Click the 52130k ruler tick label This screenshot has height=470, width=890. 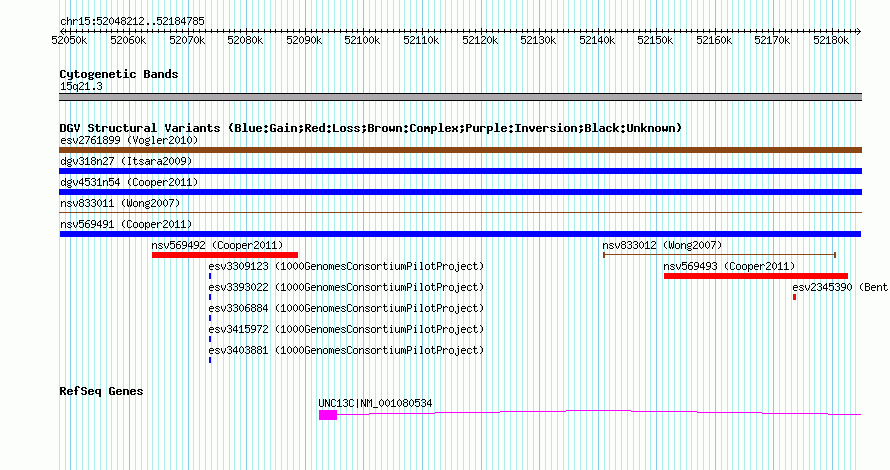click(x=538, y=40)
